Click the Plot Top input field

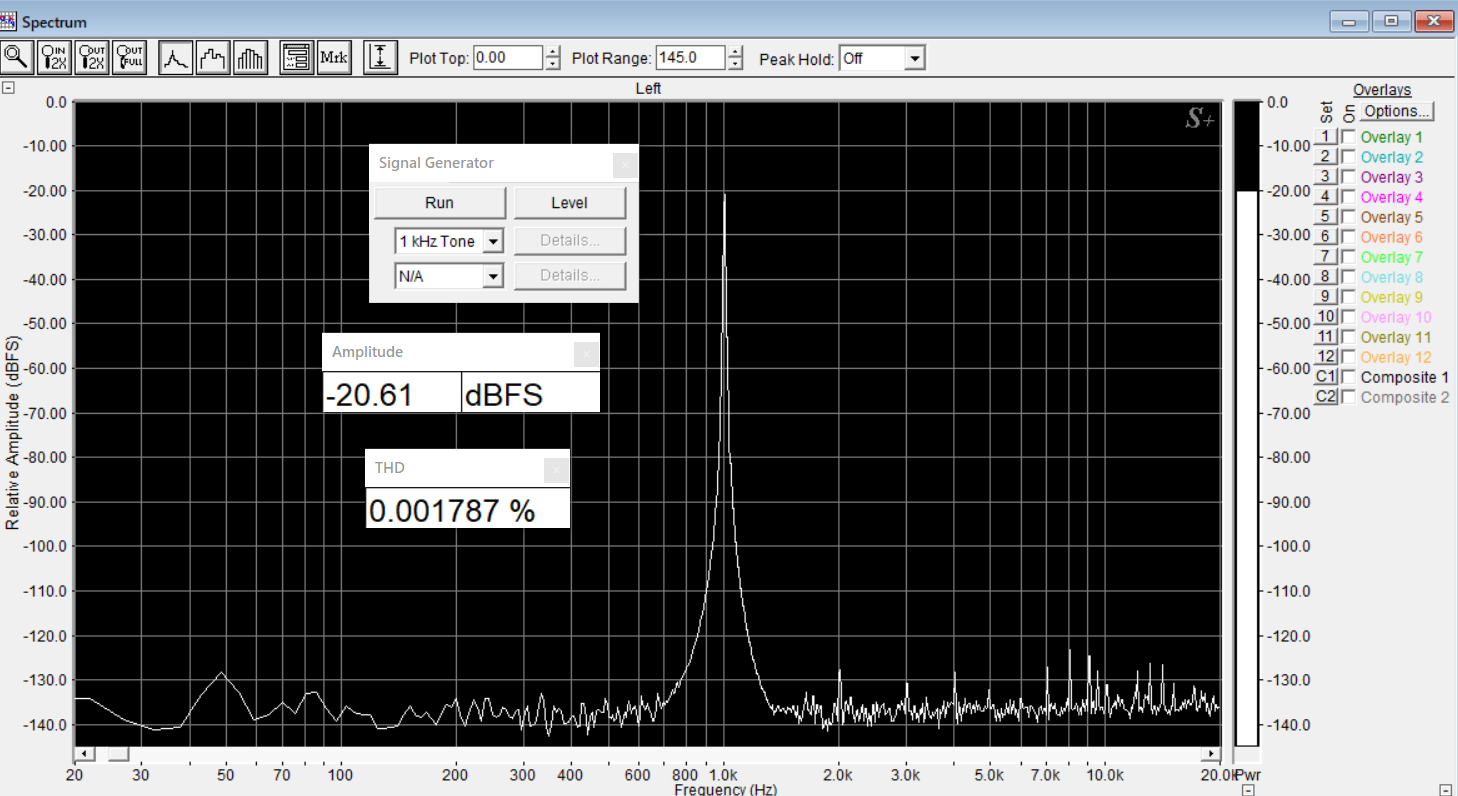[x=508, y=58]
